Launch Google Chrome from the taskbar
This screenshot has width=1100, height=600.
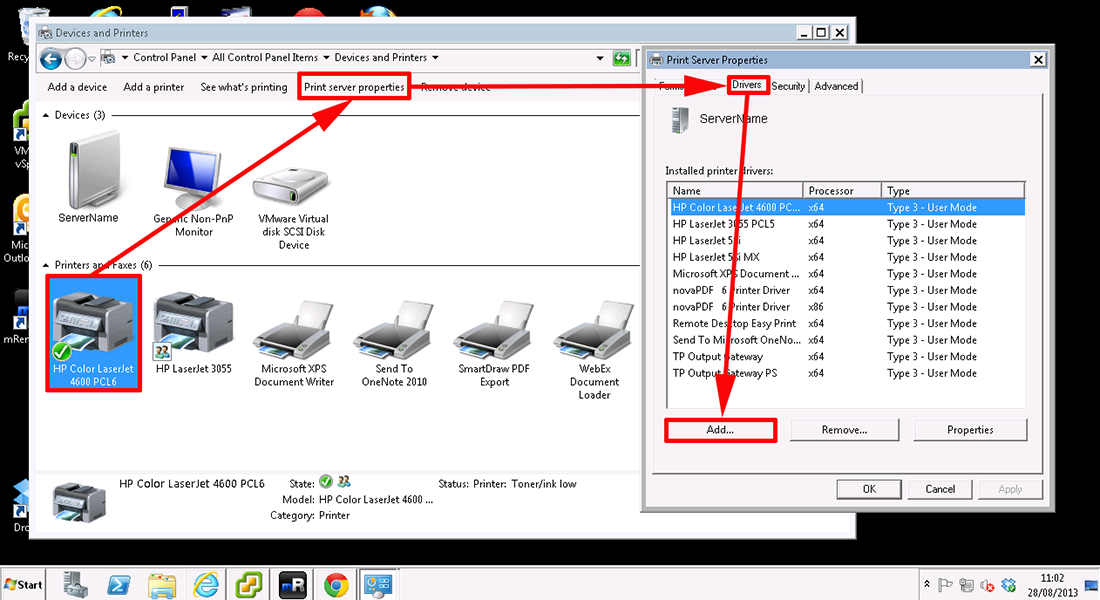coord(336,585)
